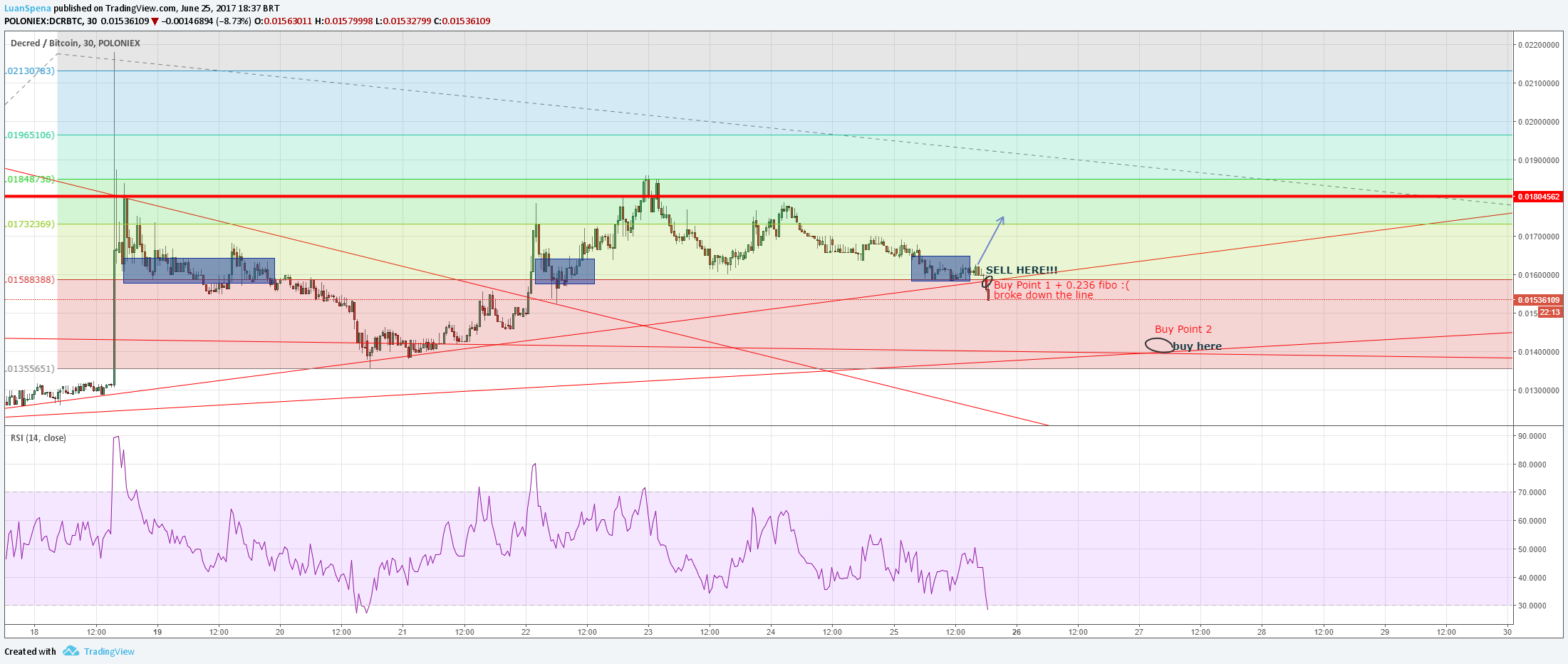Click the day 23 label on time axis
The width and height of the screenshot is (1568, 664).
[x=648, y=631]
